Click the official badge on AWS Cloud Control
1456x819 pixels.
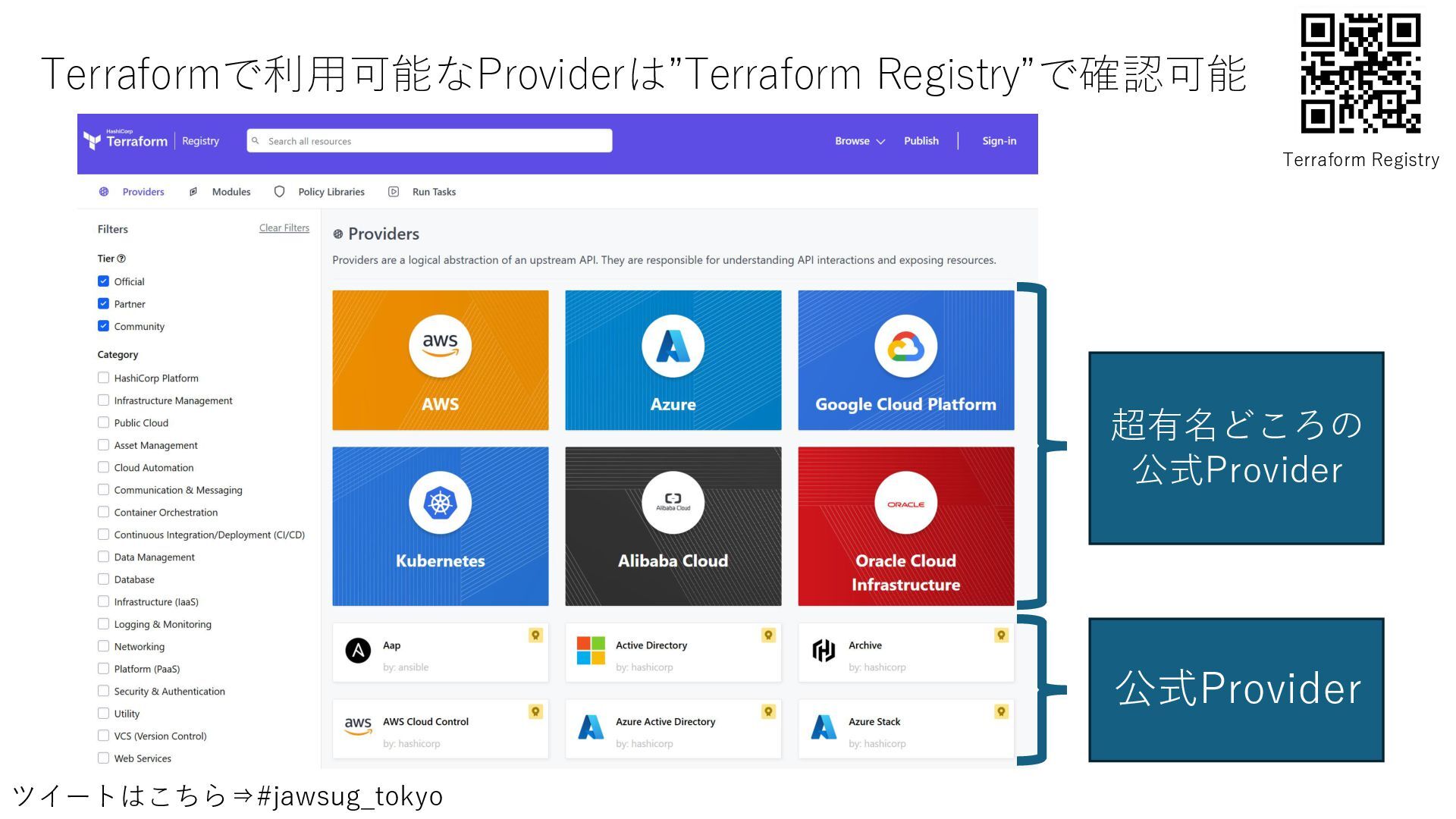(535, 712)
